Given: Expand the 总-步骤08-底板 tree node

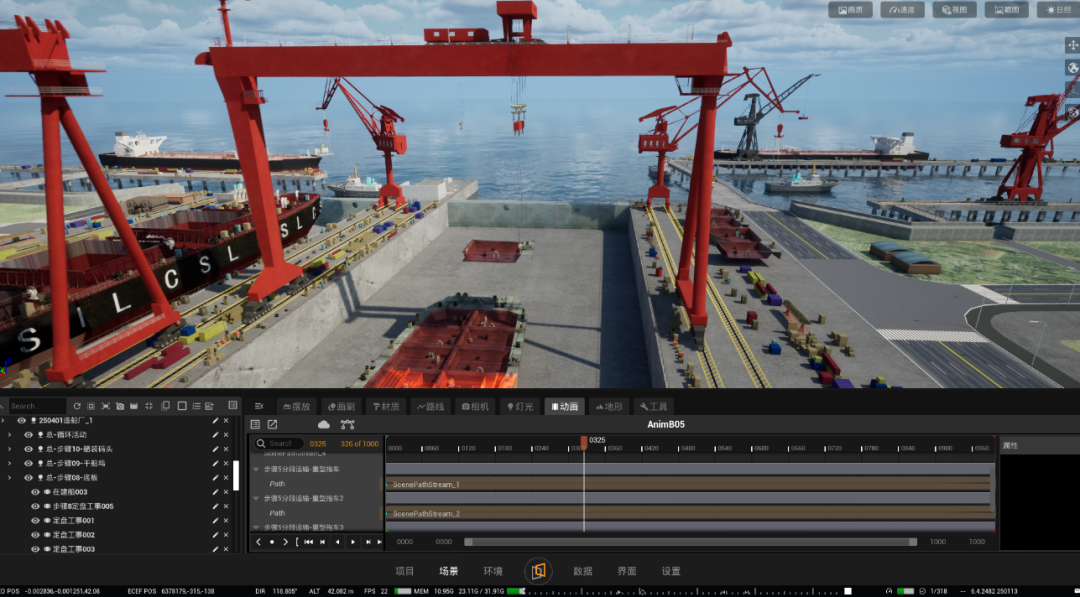Looking at the screenshot, I should (9, 478).
